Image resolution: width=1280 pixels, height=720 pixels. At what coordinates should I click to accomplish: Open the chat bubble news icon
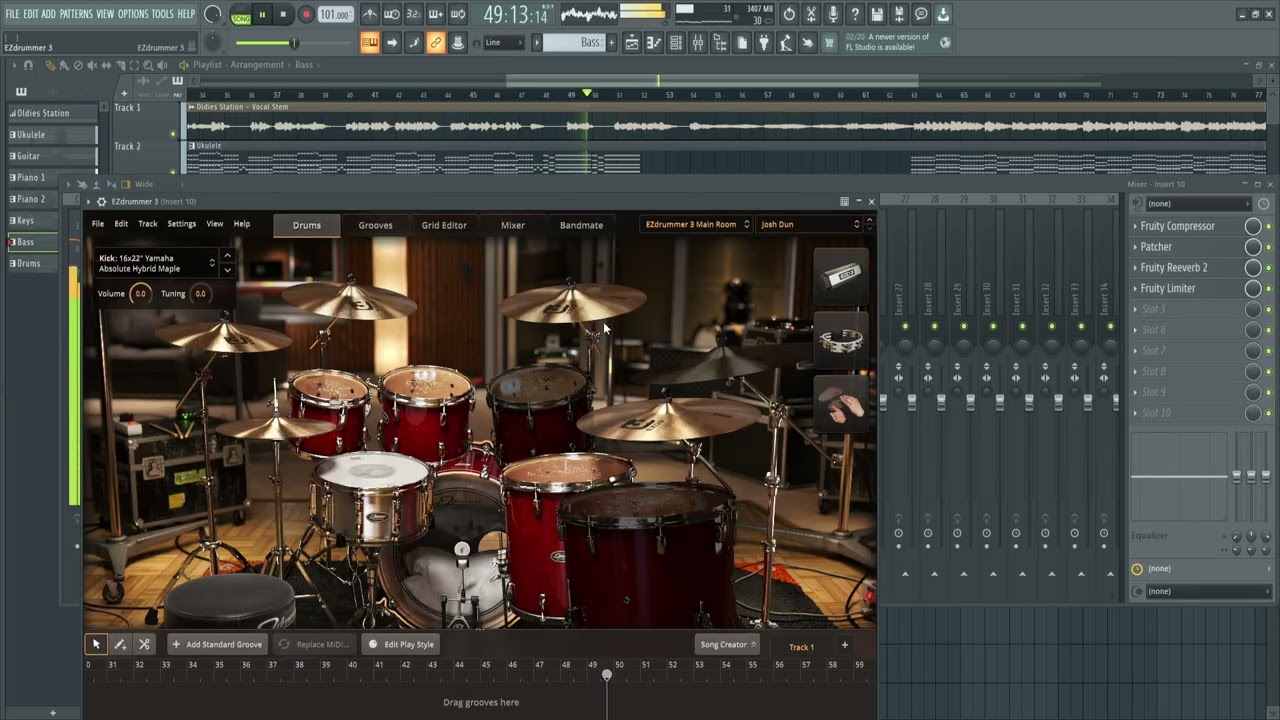click(921, 15)
